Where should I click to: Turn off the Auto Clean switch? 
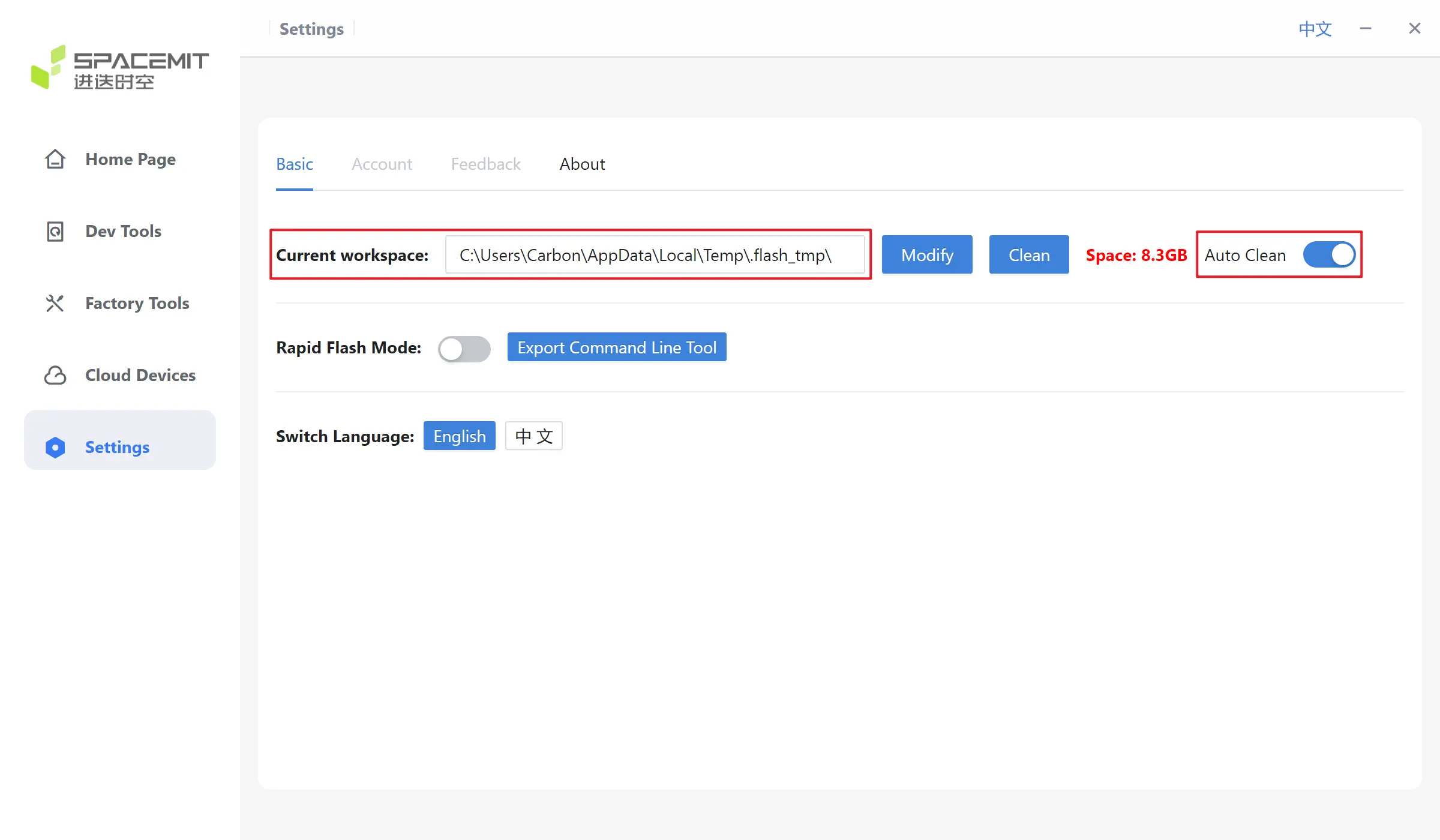[x=1329, y=254]
